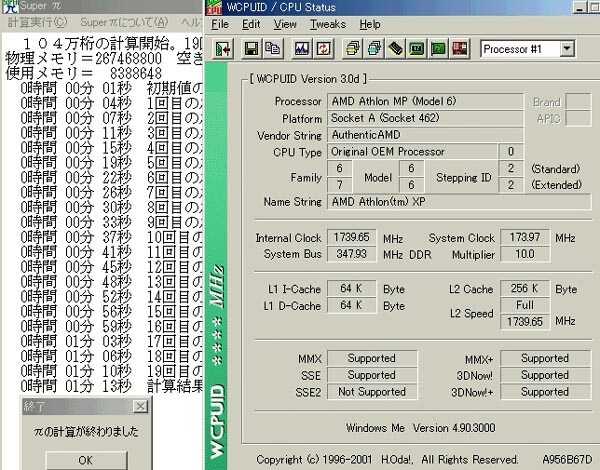600x470 pixels.
Task: Open the Help menu in WCPUID
Action: click(x=370, y=24)
